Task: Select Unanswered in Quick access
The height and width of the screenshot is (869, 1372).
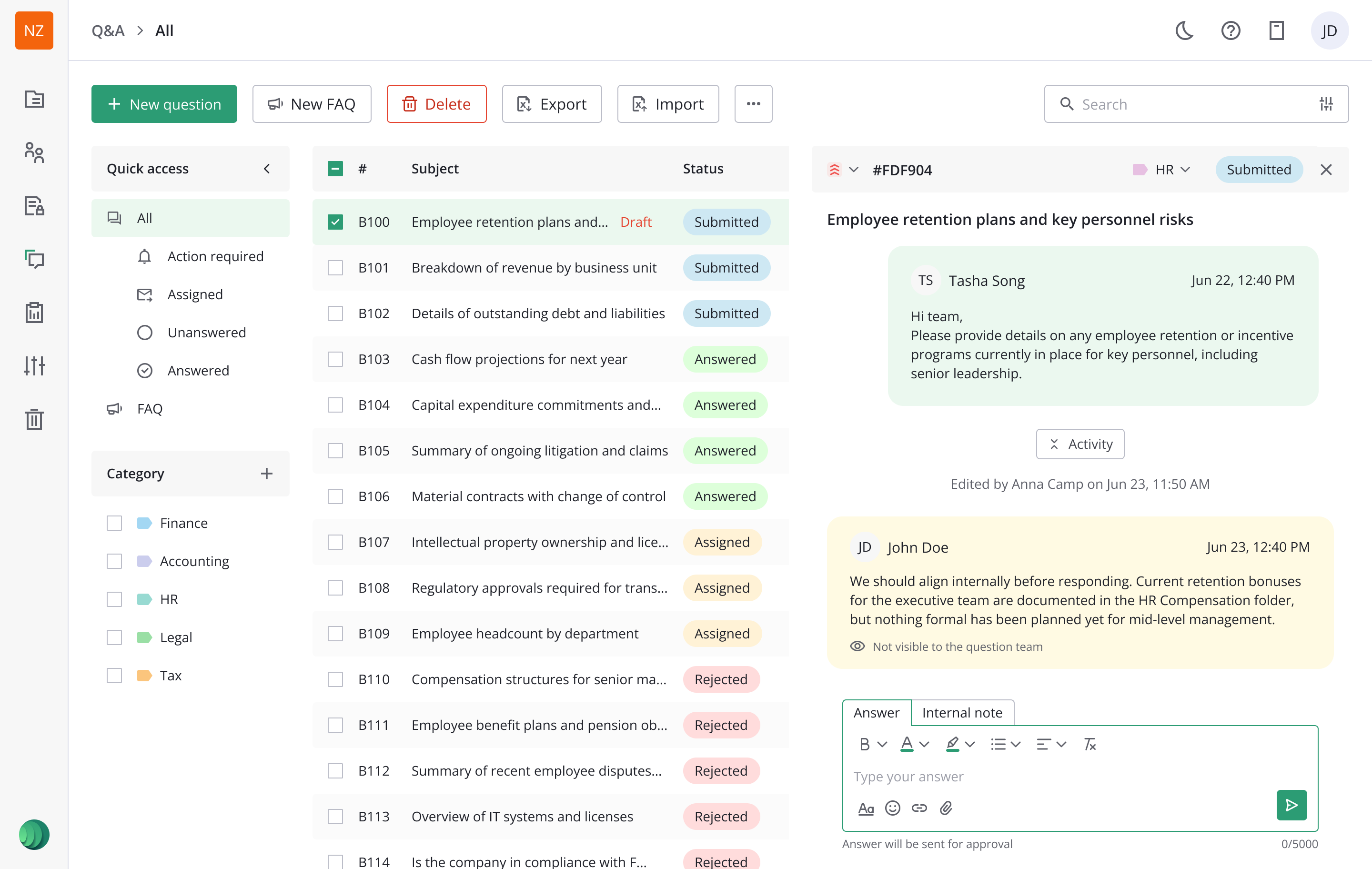Action: 206,332
